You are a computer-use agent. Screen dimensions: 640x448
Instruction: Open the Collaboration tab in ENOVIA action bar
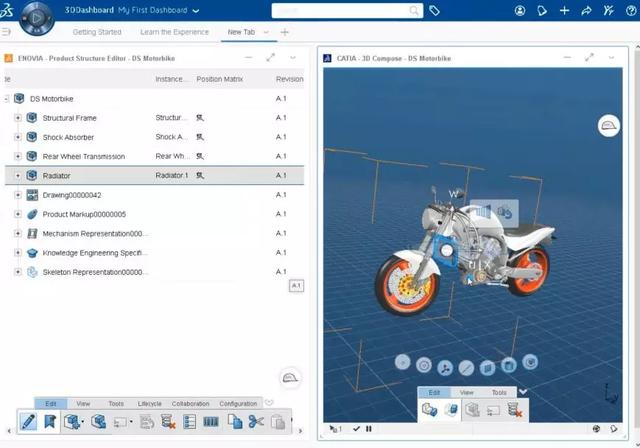pos(190,404)
